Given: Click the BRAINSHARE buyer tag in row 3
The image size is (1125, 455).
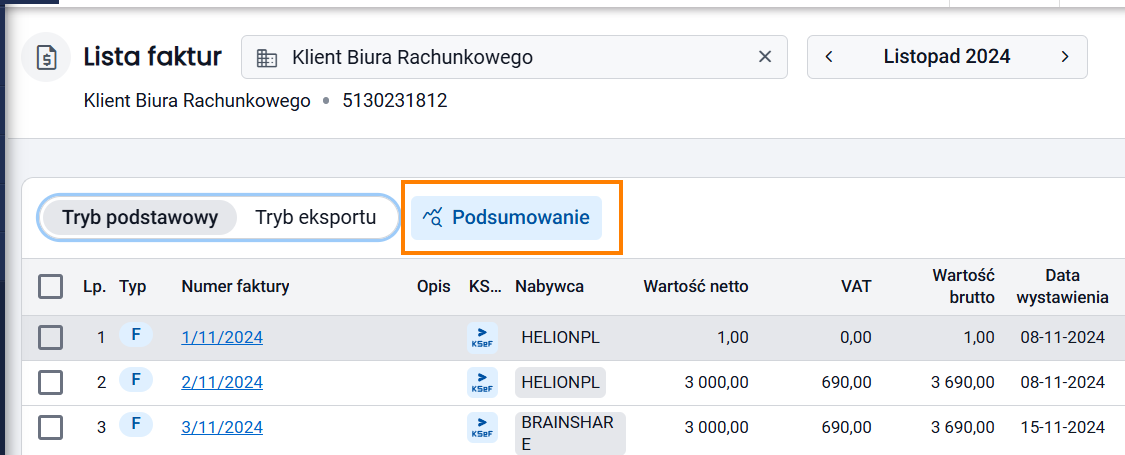Looking at the screenshot, I should pos(570,433).
